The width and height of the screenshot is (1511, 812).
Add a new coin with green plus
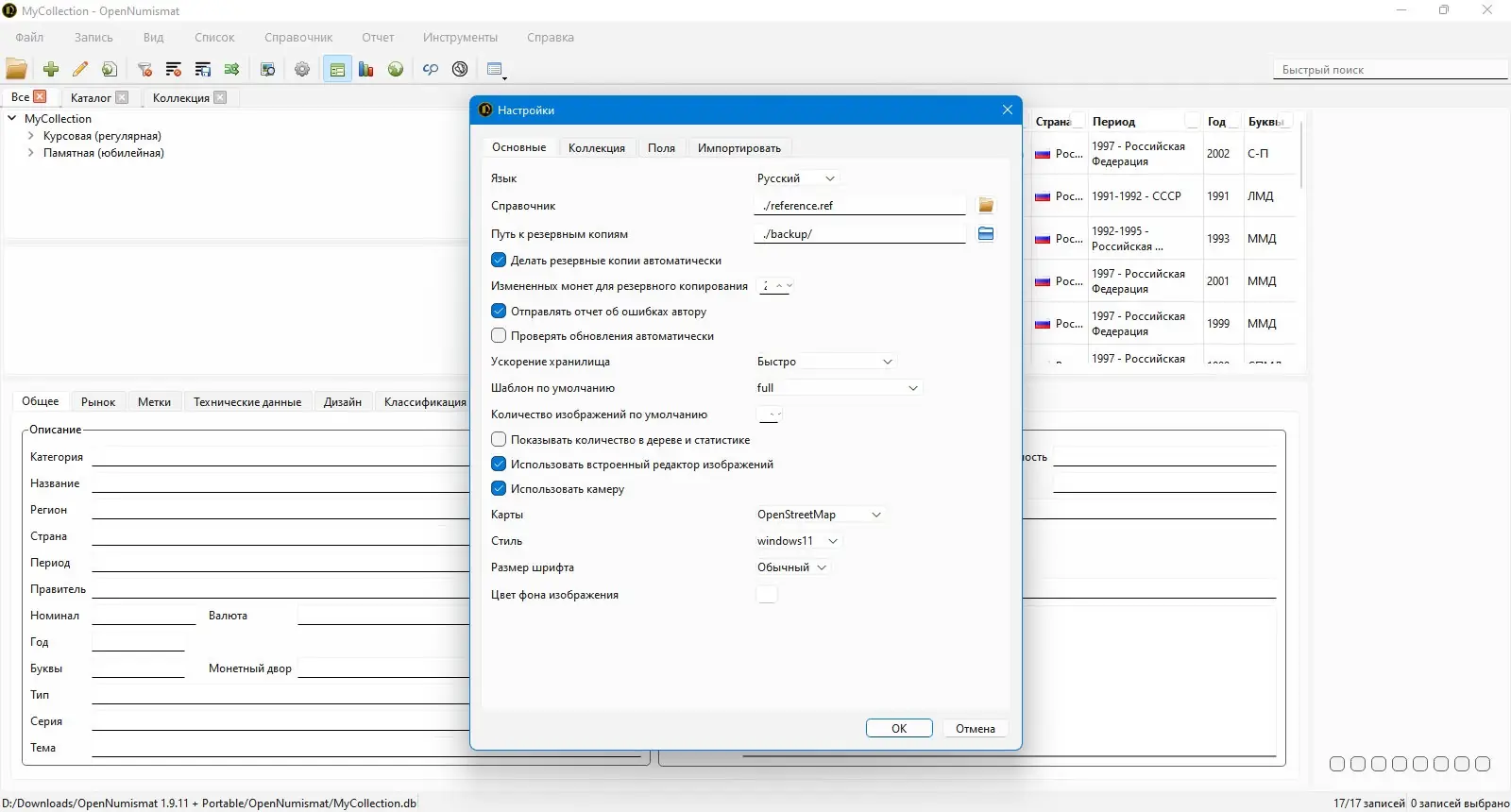(x=51, y=69)
